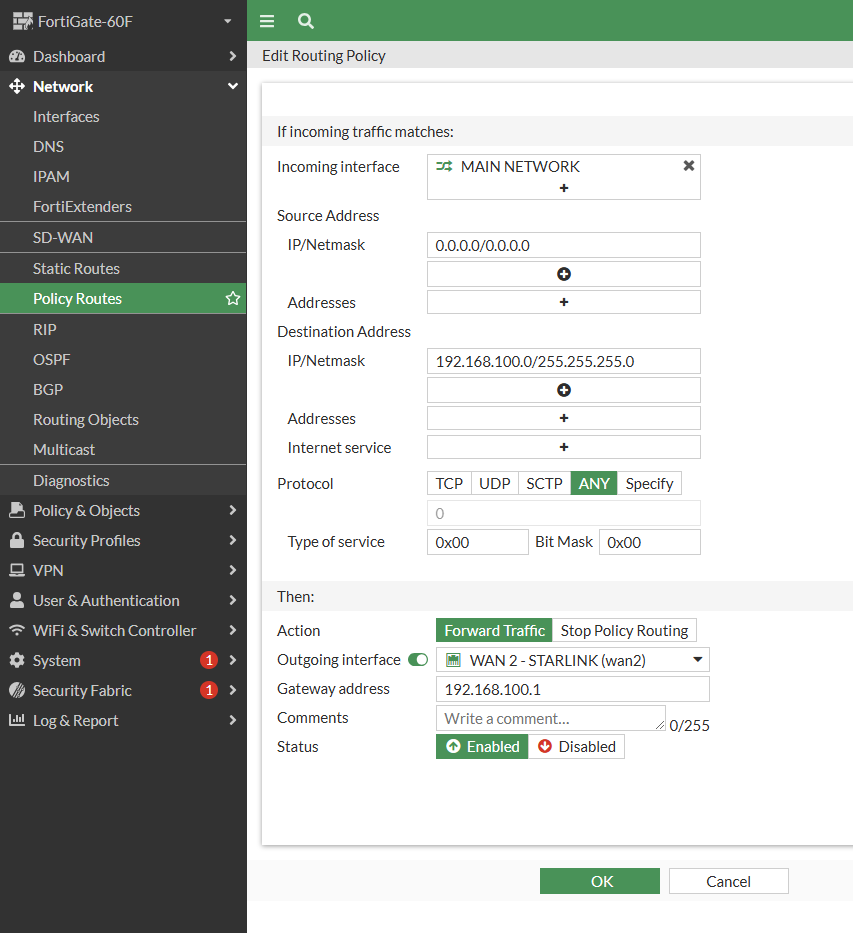Select TCP protocol option
This screenshot has width=853, height=933.
coord(449,484)
